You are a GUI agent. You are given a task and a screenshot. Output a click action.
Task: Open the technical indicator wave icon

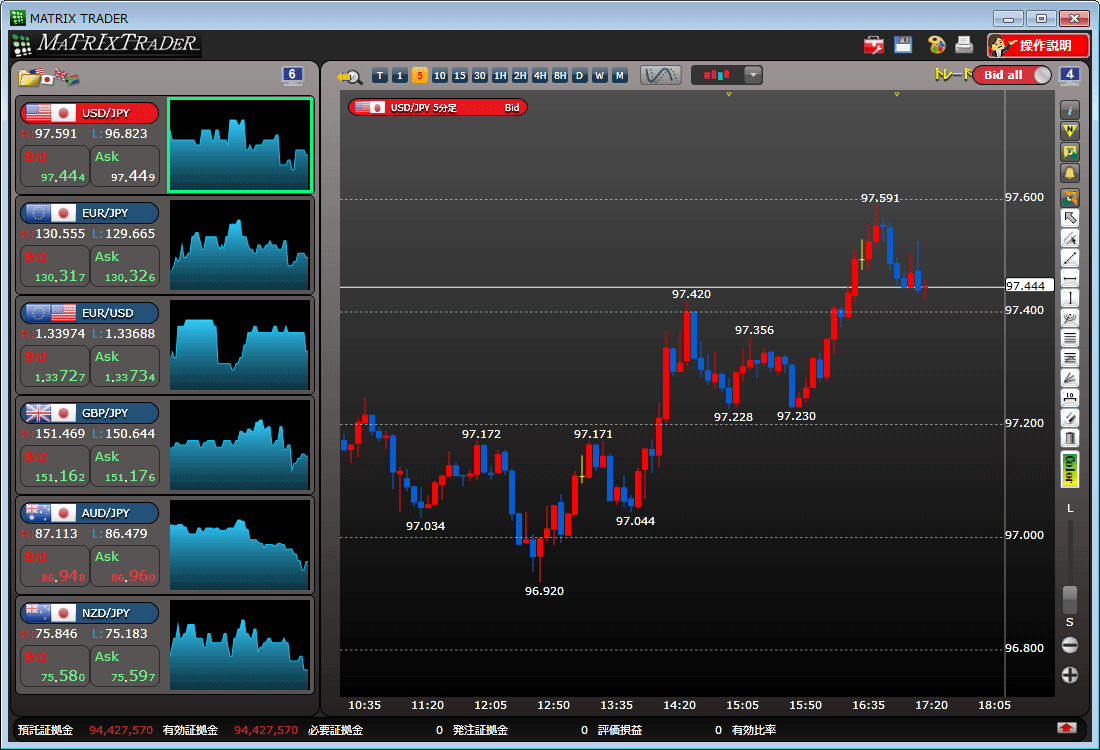tap(660, 75)
